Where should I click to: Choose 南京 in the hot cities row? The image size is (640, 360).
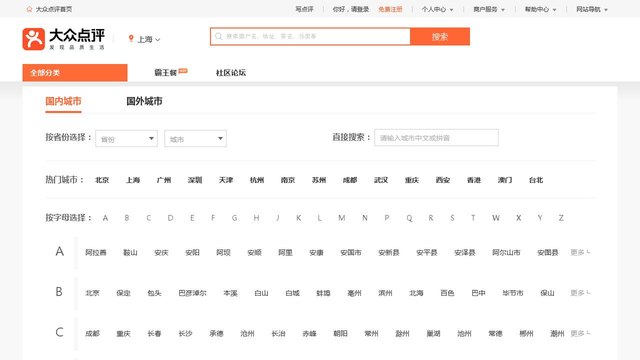[x=288, y=180]
